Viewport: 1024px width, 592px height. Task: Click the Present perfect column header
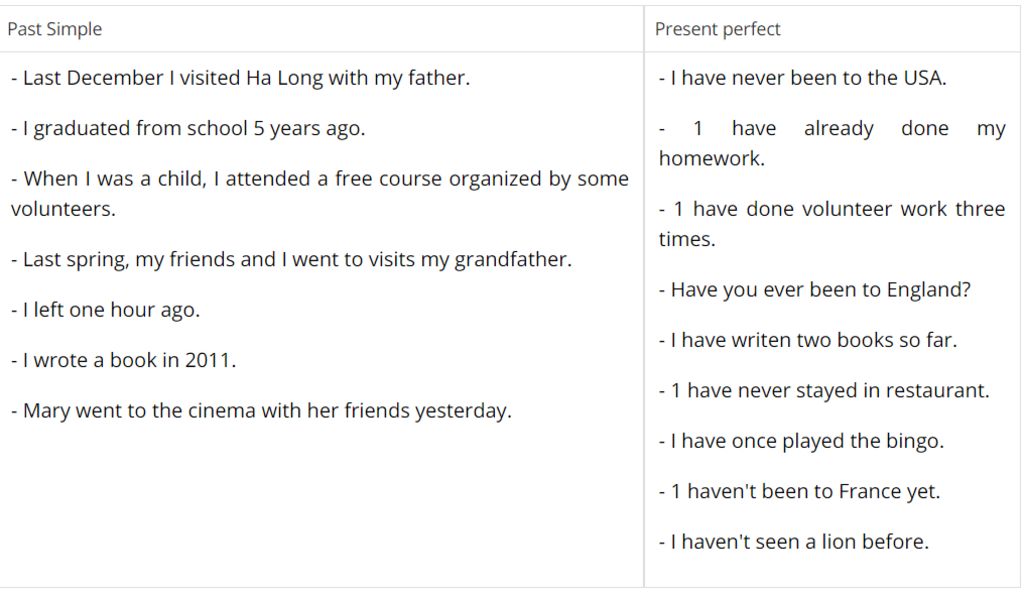point(717,29)
